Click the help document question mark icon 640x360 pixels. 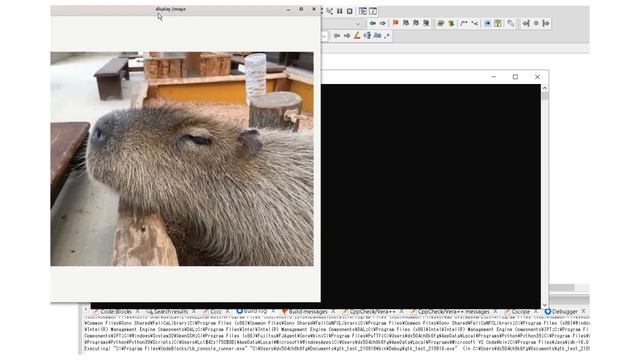(x=498, y=24)
